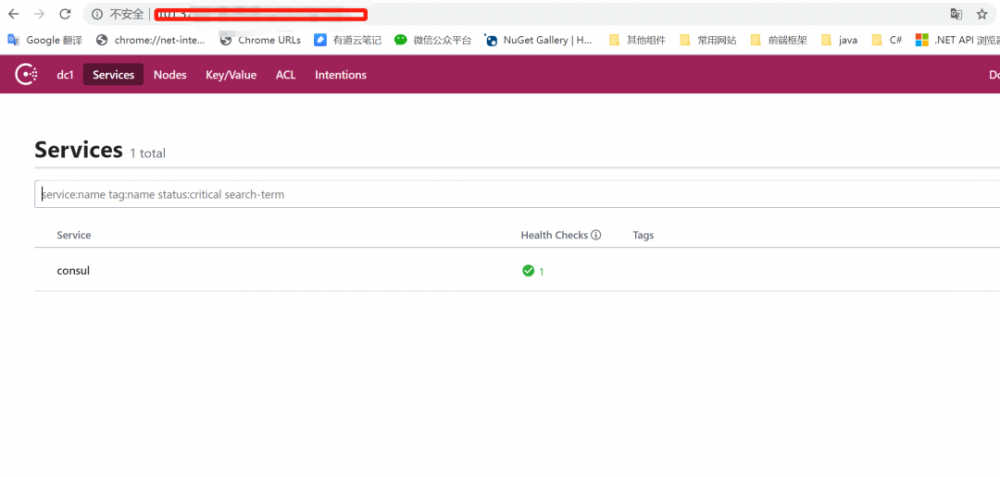Click the Consul logo icon
This screenshot has height=477, width=1000.
click(26, 75)
